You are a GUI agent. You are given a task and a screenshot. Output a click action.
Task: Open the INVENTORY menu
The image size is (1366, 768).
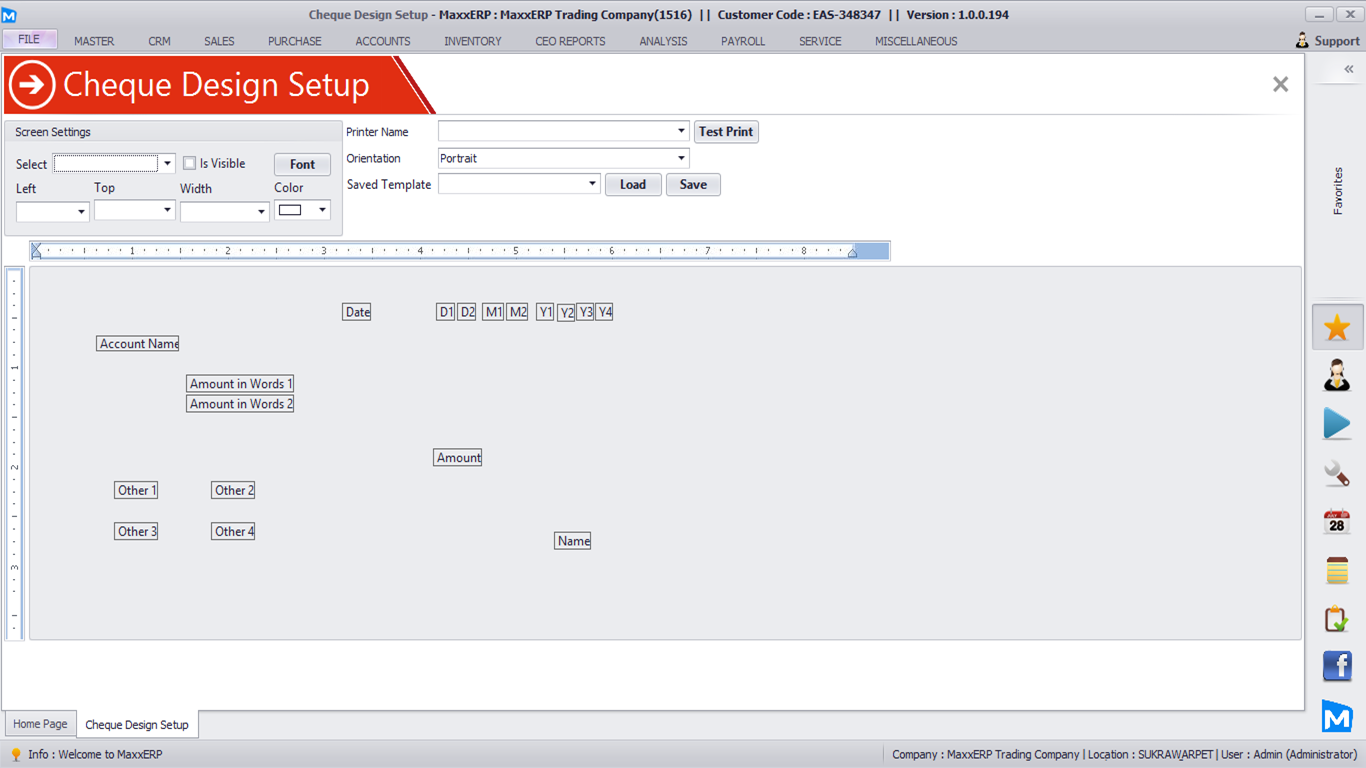point(473,41)
